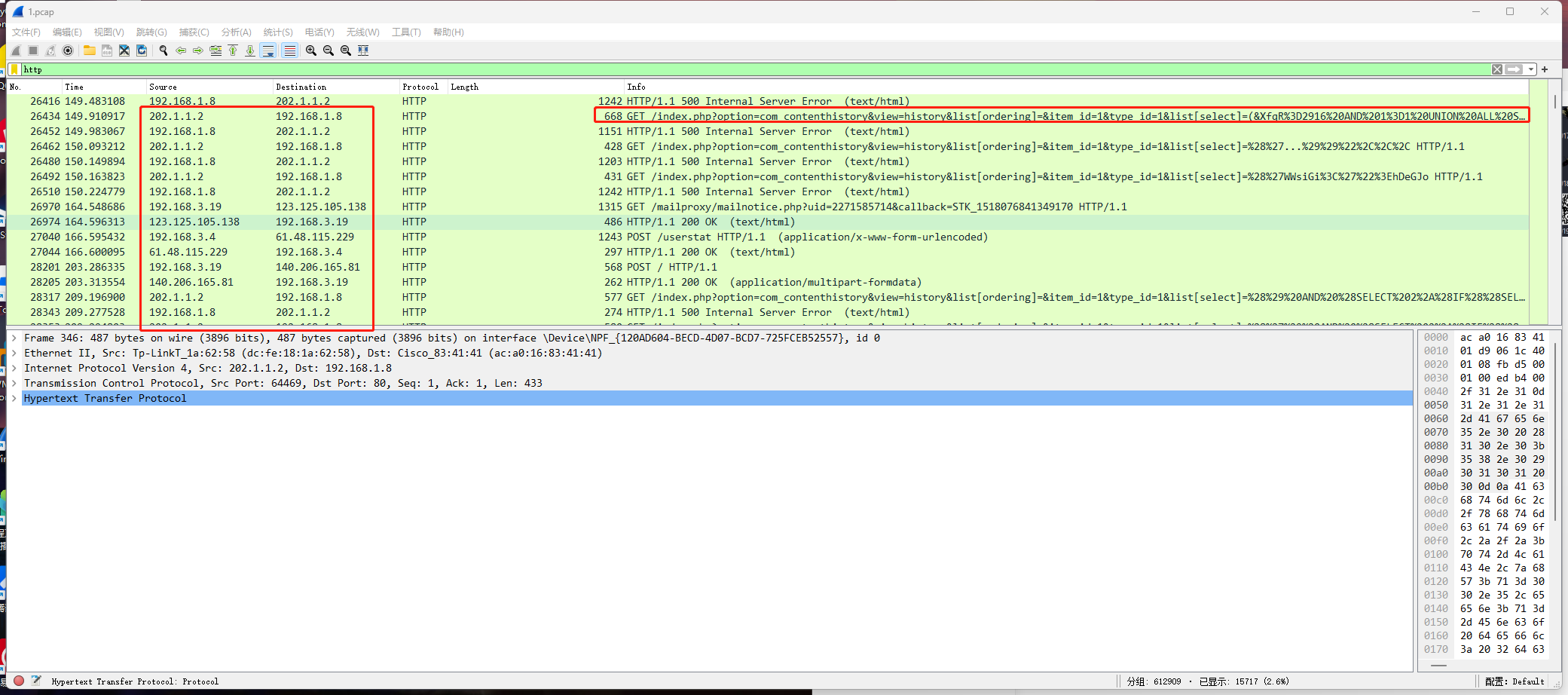Open capture file comment editor icon

pyautogui.click(x=35, y=681)
